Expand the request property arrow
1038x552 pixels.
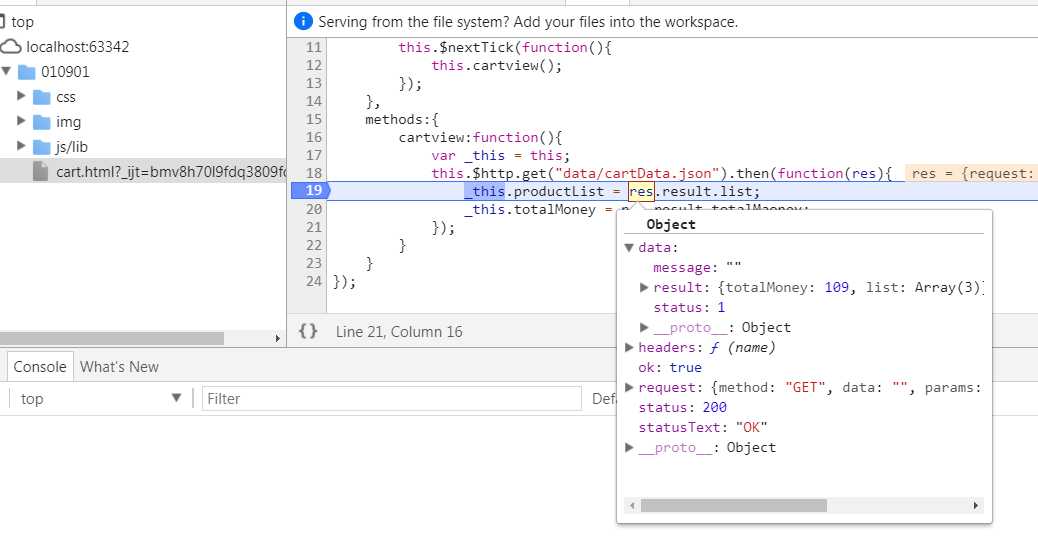(629, 387)
